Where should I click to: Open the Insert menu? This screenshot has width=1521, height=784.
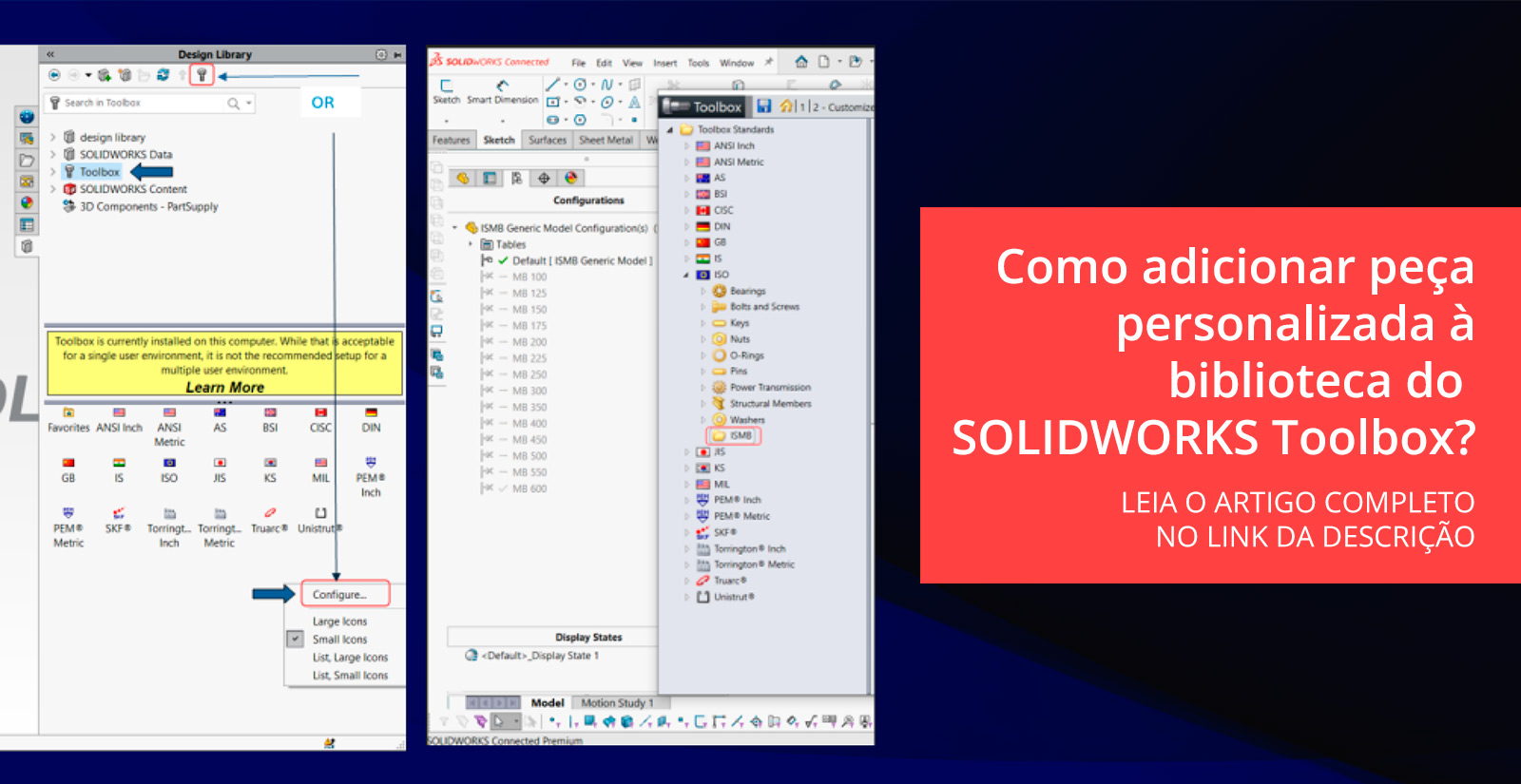click(665, 64)
